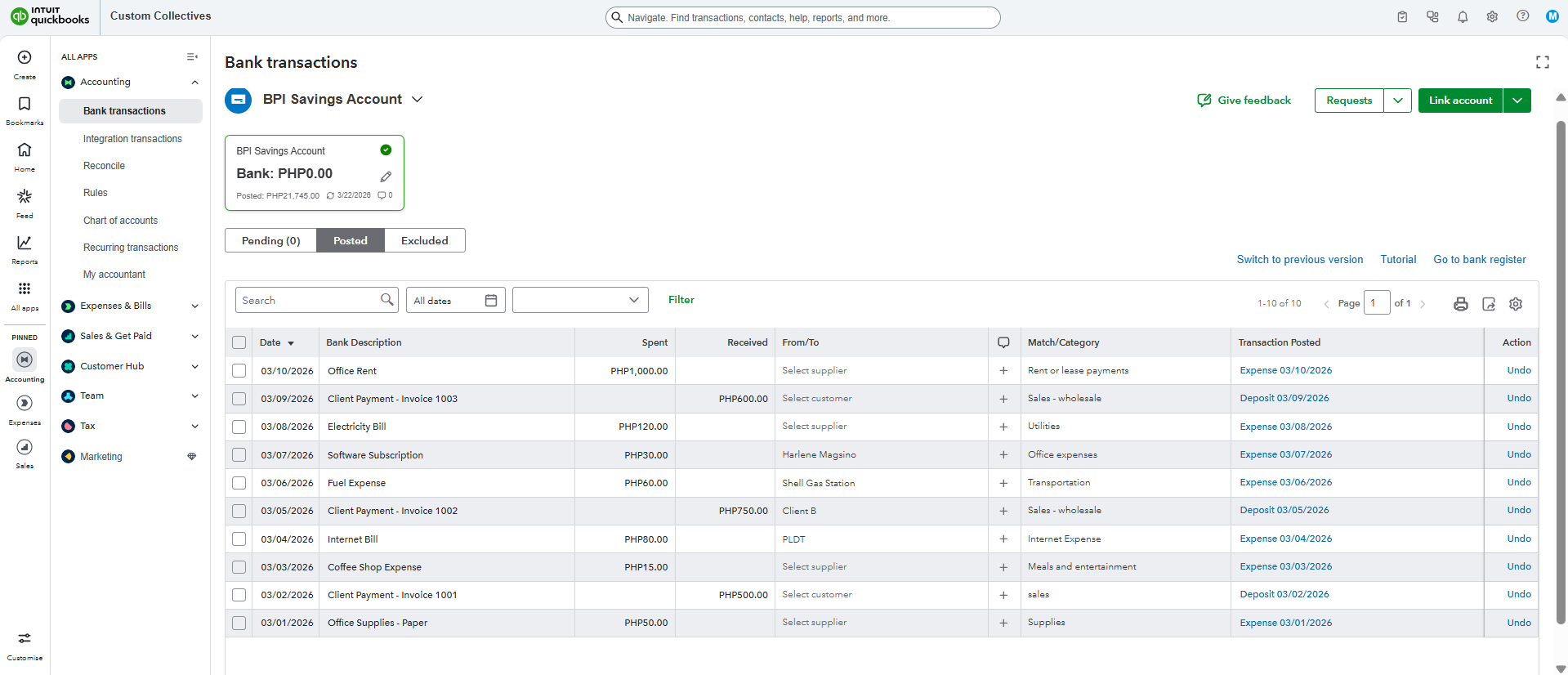Image resolution: width=1568 pixels, height=675 pixels.
Task: Open Chart of accounts
Action: tap(120, 221)
